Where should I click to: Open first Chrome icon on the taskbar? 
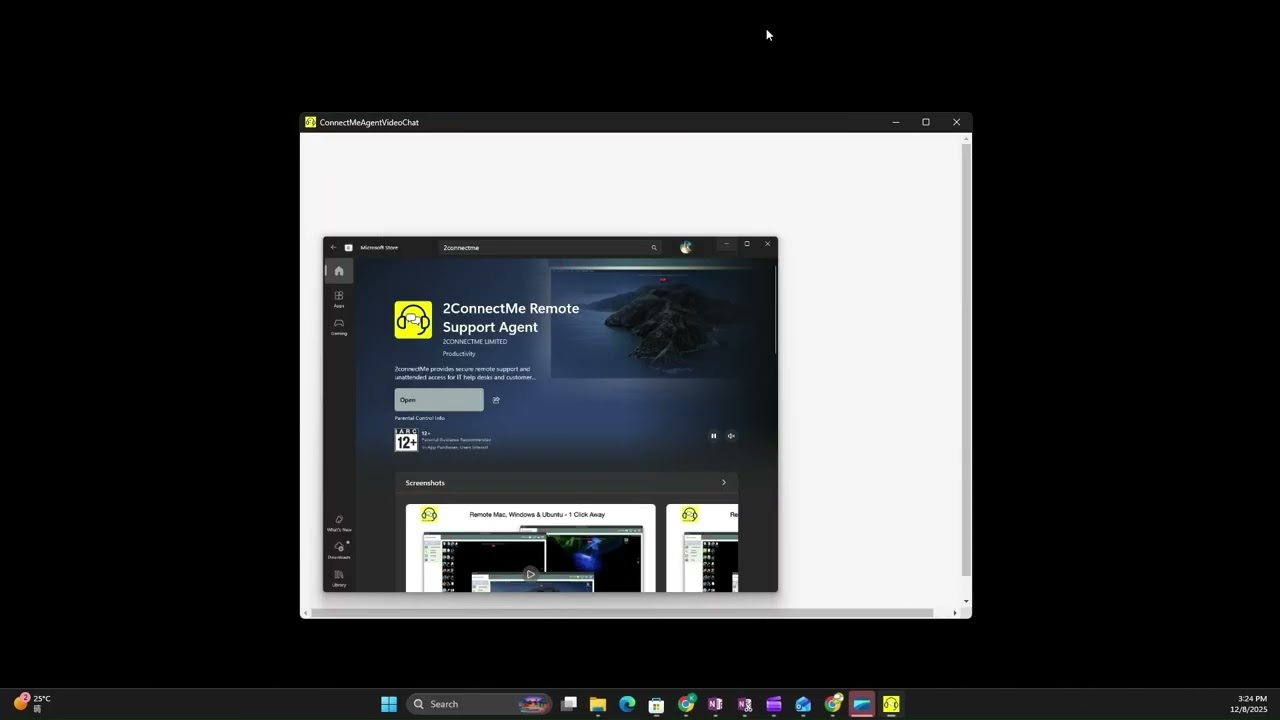686,704
